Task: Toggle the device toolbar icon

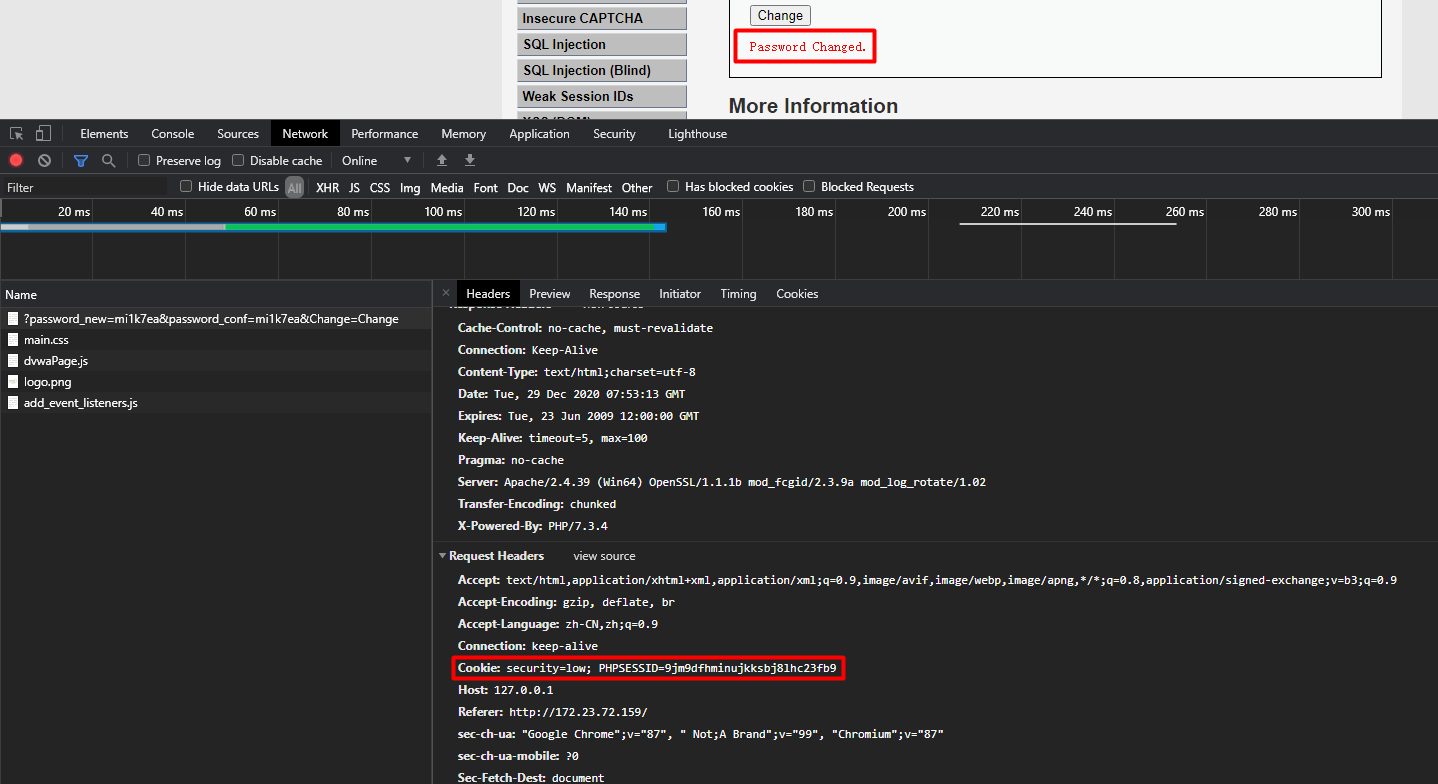Action: [43, 134]
